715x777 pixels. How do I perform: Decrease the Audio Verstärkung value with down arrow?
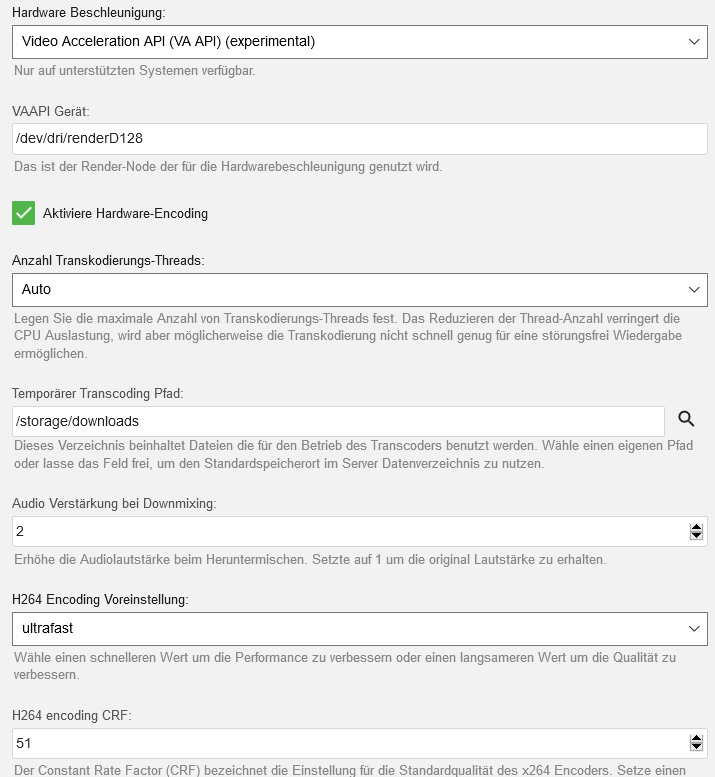tap(696, 536)
